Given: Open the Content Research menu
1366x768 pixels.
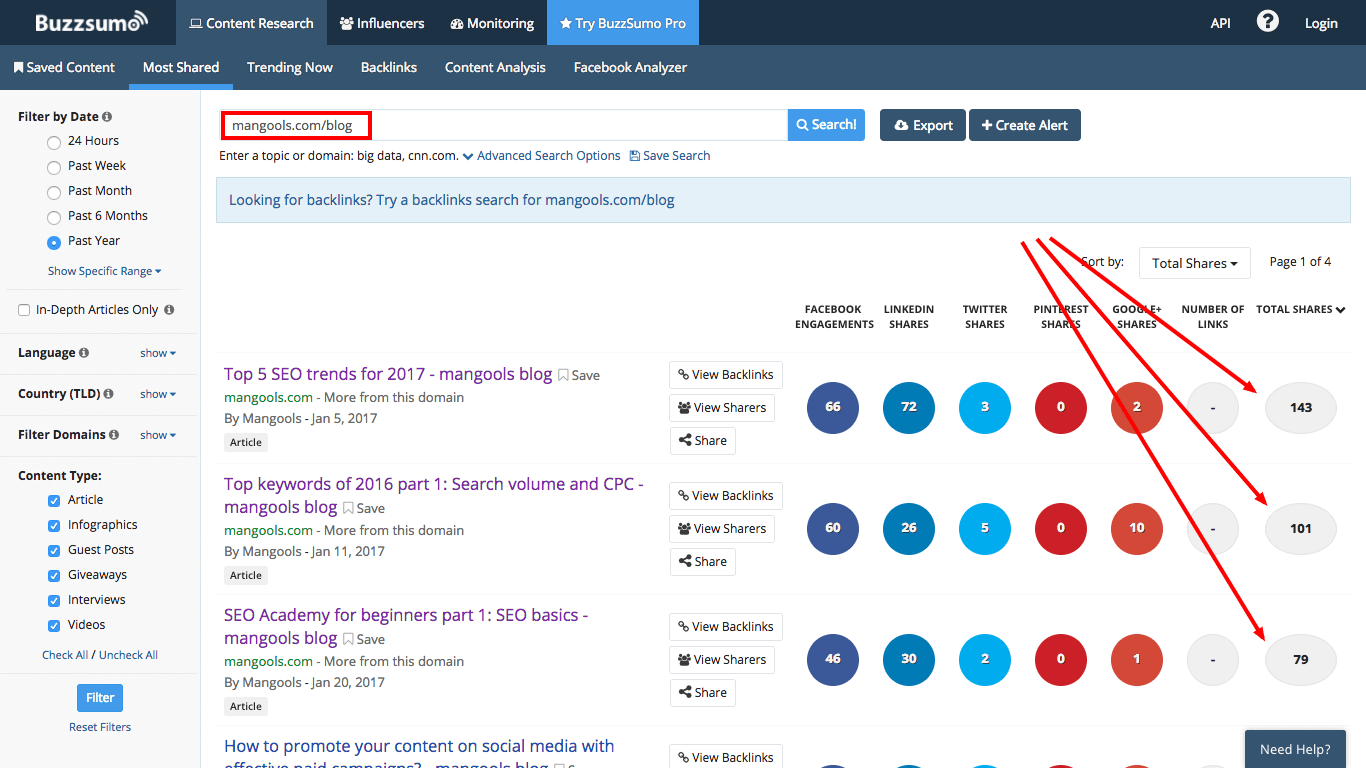Looking at the screenshot, I should coord(252,22).
